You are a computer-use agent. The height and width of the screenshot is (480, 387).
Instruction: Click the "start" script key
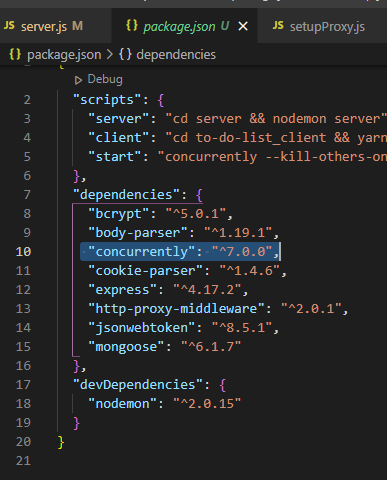[115, 157]
